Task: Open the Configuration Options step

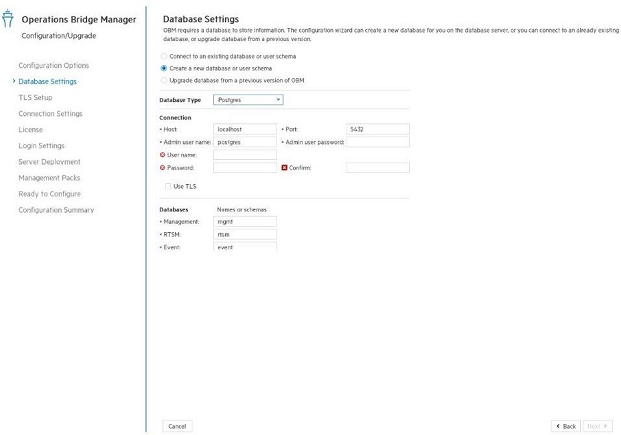Action: (x=53, y=65)
